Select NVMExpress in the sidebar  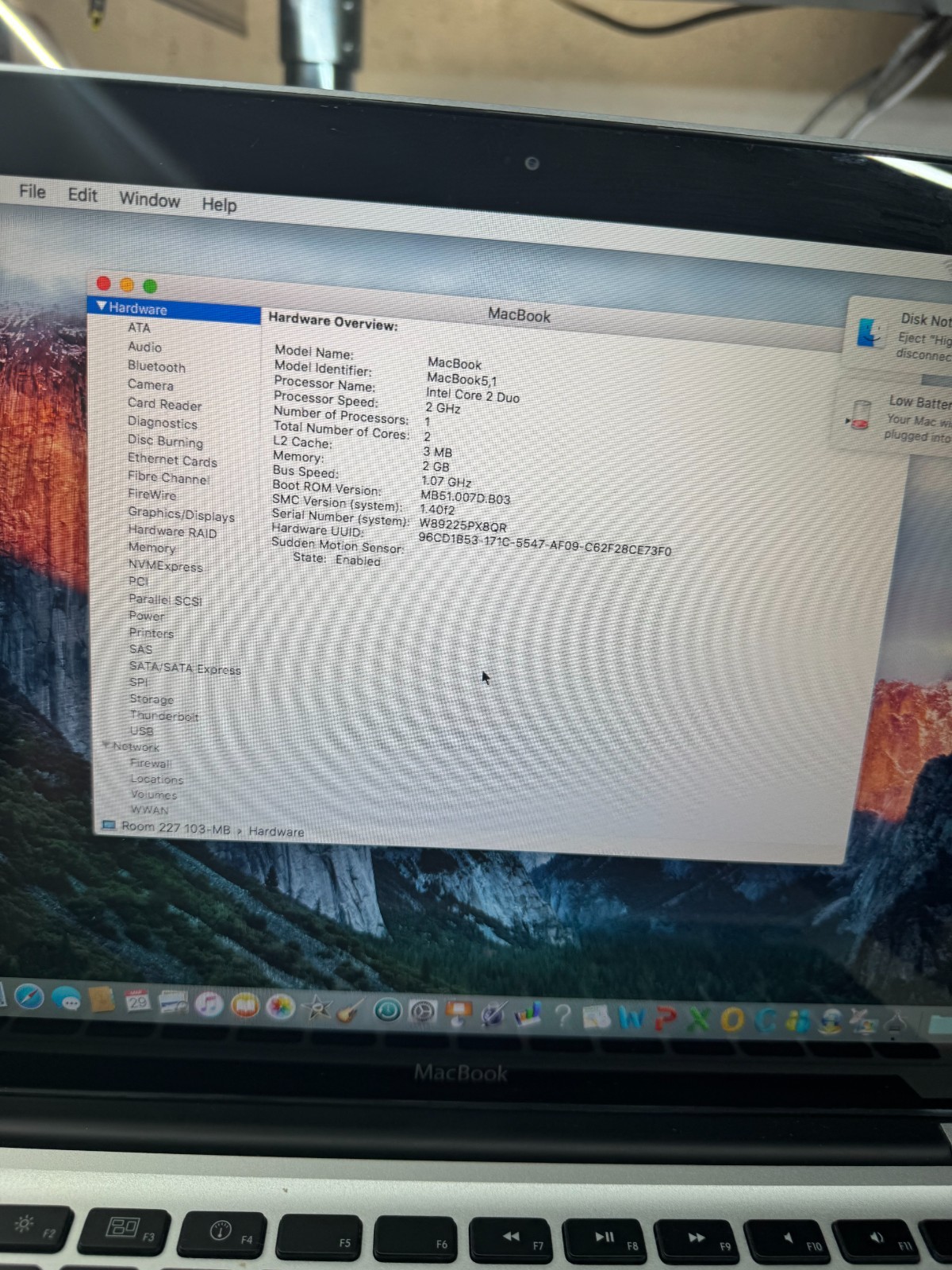(x=165, y=566)
